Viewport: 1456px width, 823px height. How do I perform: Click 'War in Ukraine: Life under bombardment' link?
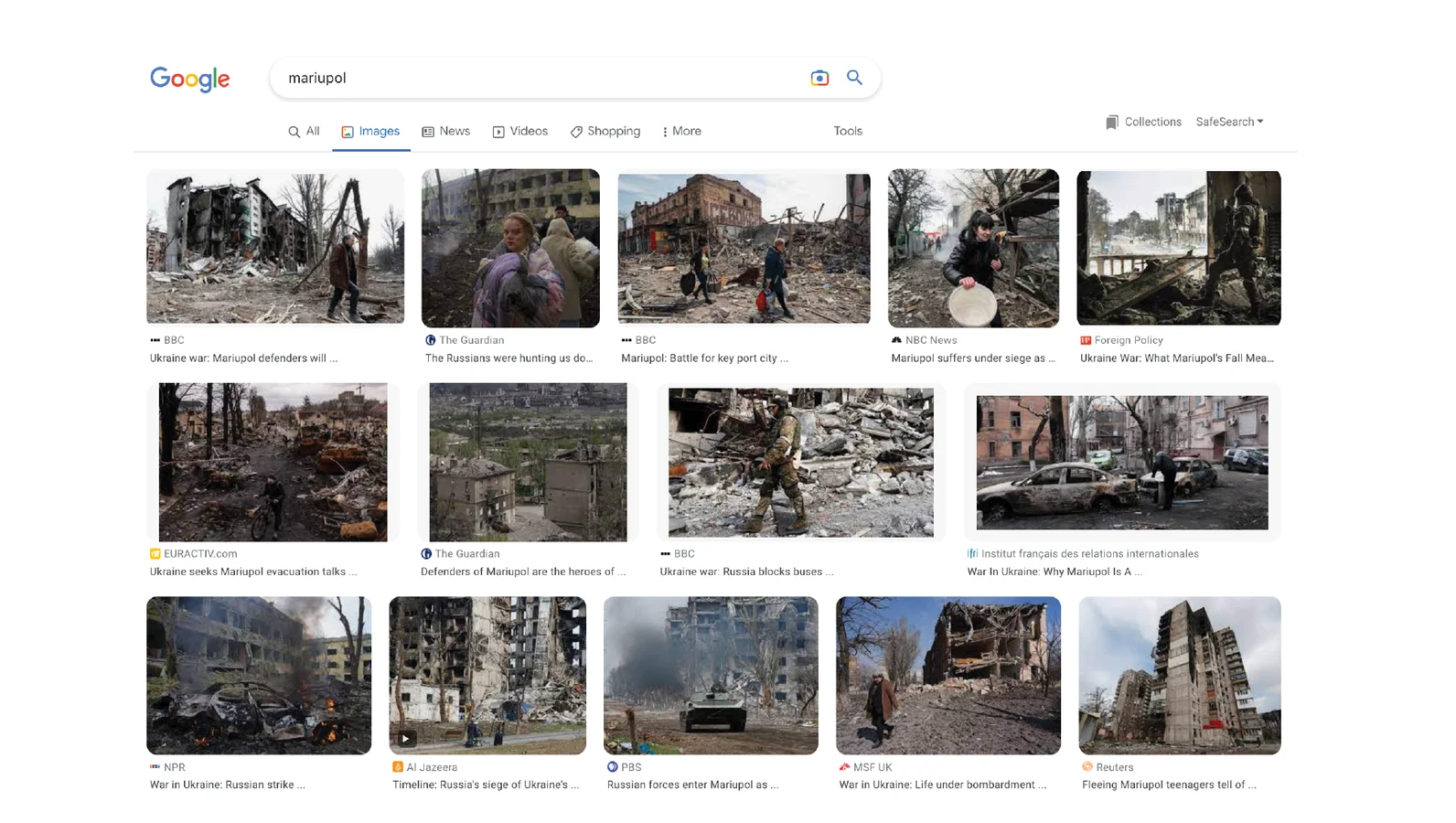[x=942, y=785]
